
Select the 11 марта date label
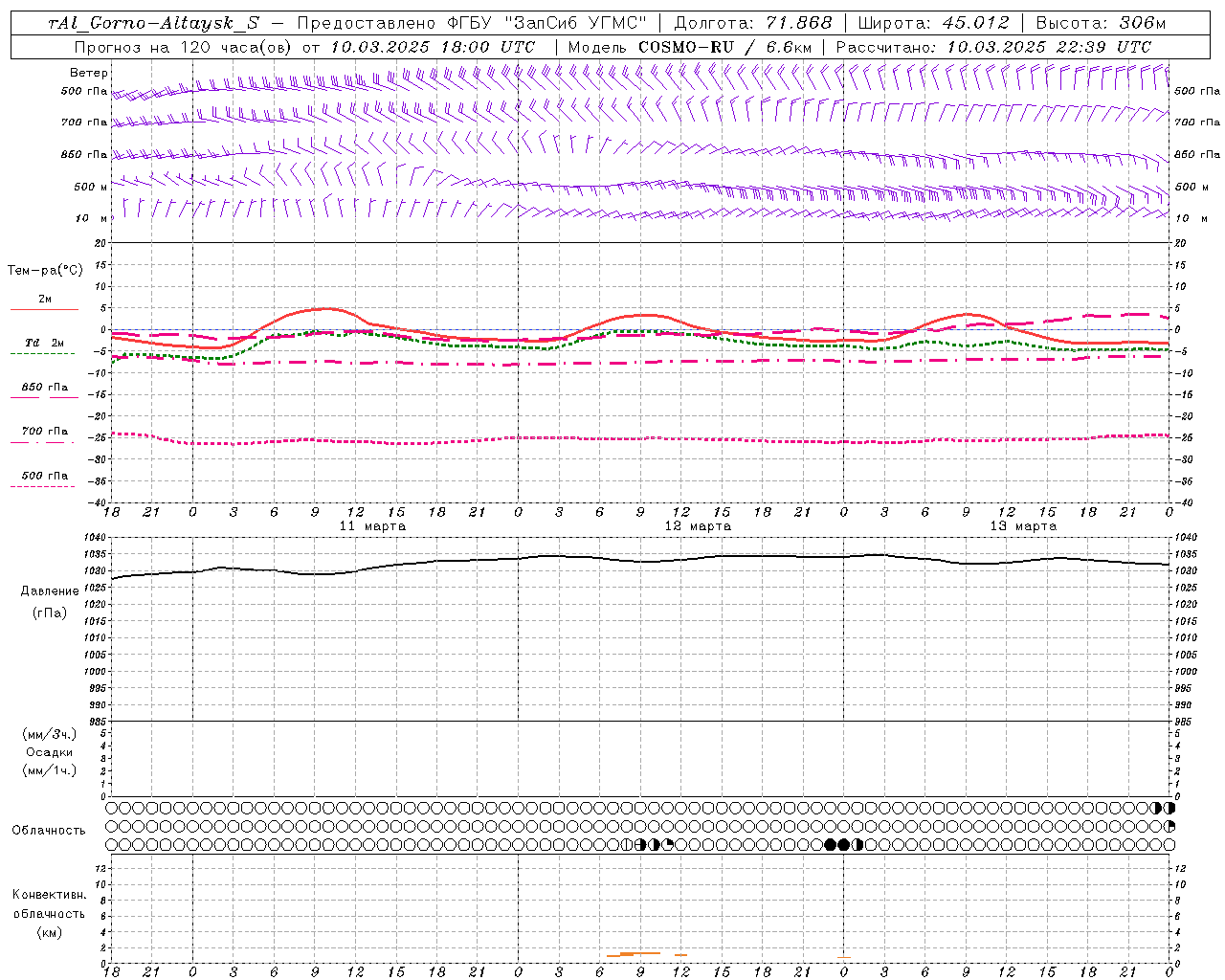click(x=372, y=526)
